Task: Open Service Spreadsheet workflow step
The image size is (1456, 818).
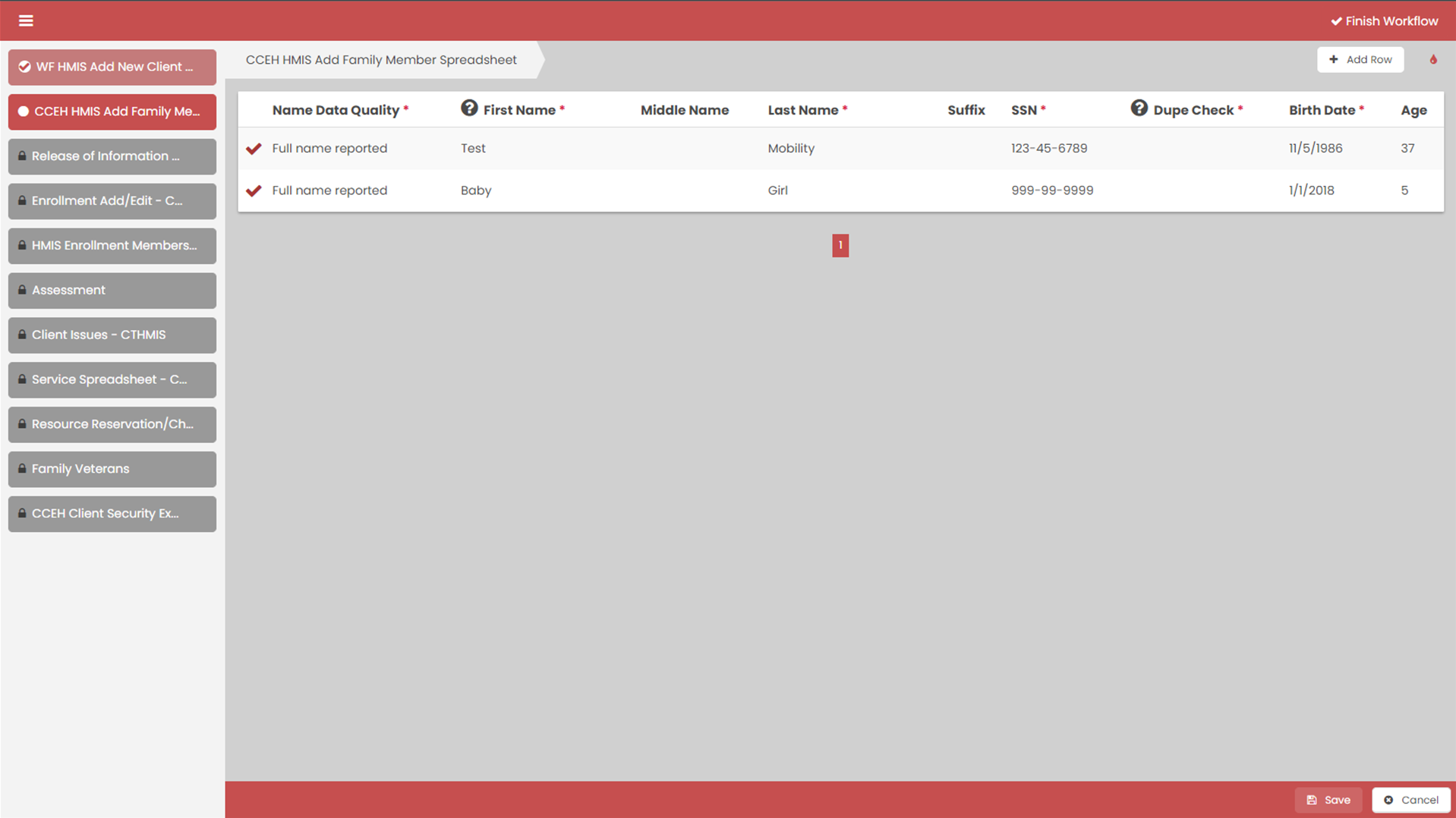Action: coord(112,379)
